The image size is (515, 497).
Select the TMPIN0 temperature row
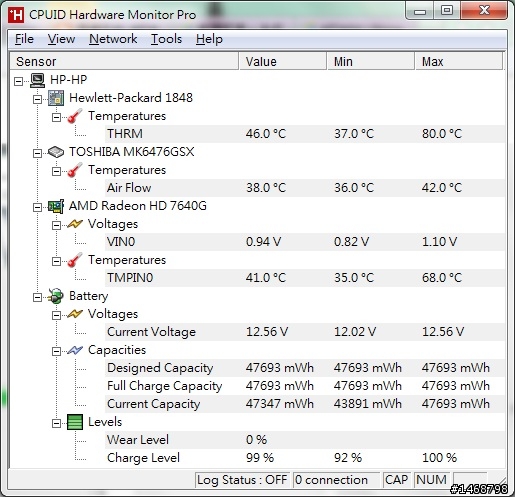click(305, 278)
